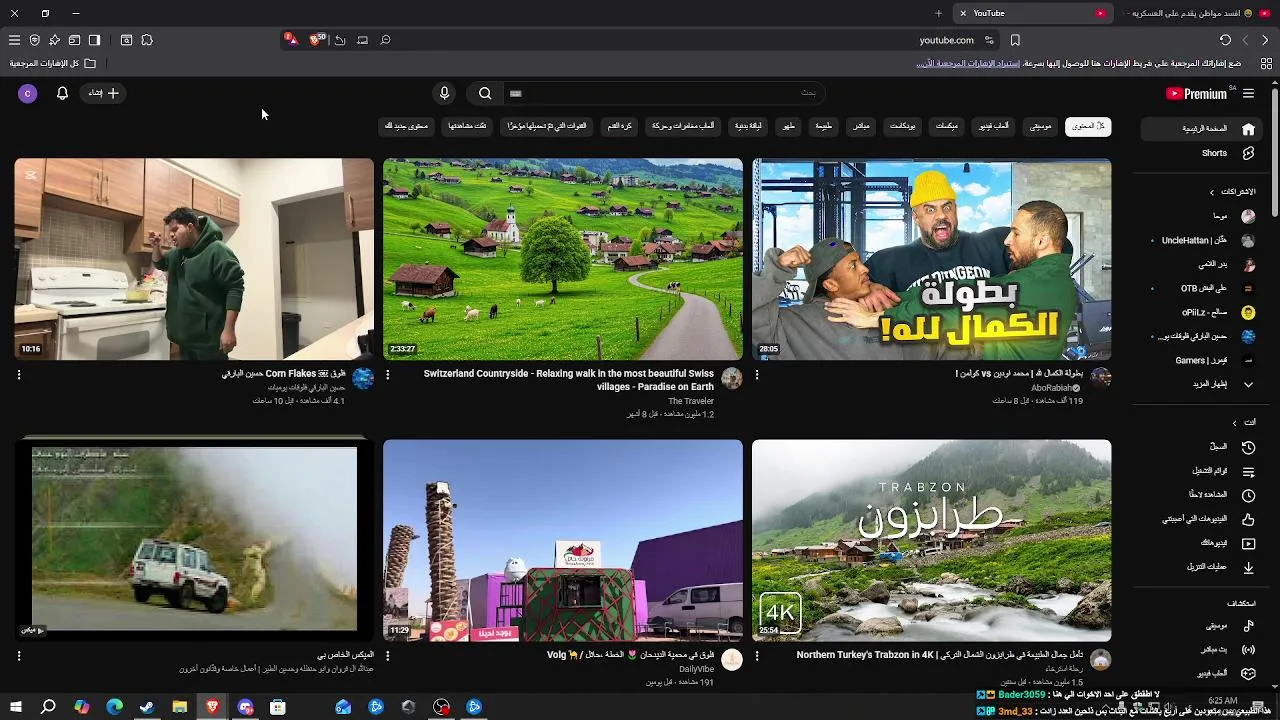Screen dimensions: 1280x720
Task: Start voice search with microphone icon
Action: (444, 93)
